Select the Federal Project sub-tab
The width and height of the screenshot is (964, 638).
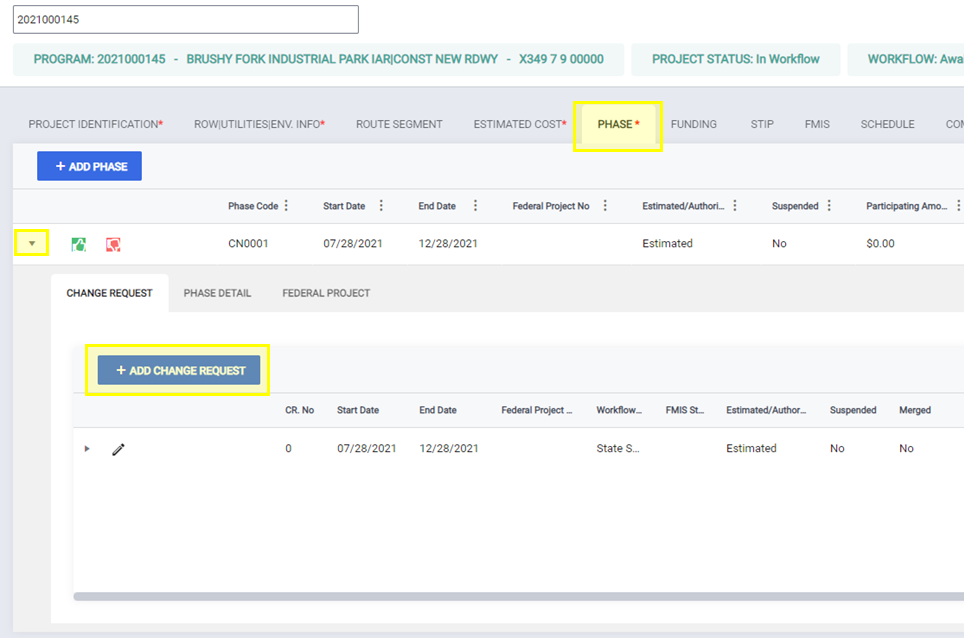pos(326,293)
